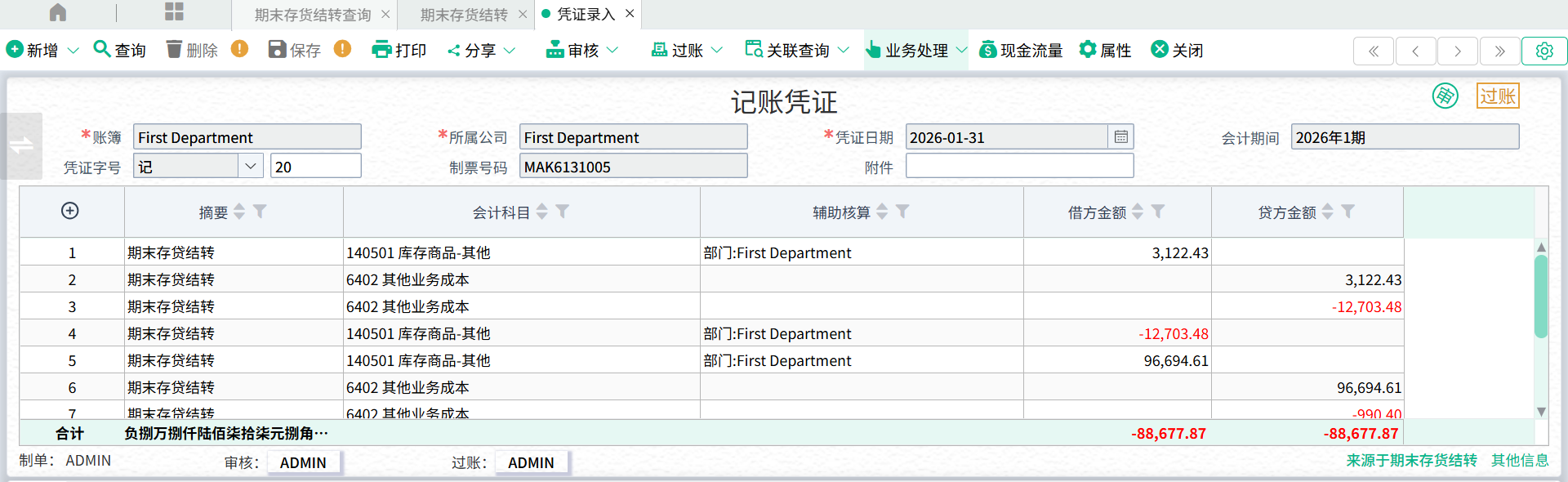Switch to the 期末存货结转 tab

tap(463, 15)
